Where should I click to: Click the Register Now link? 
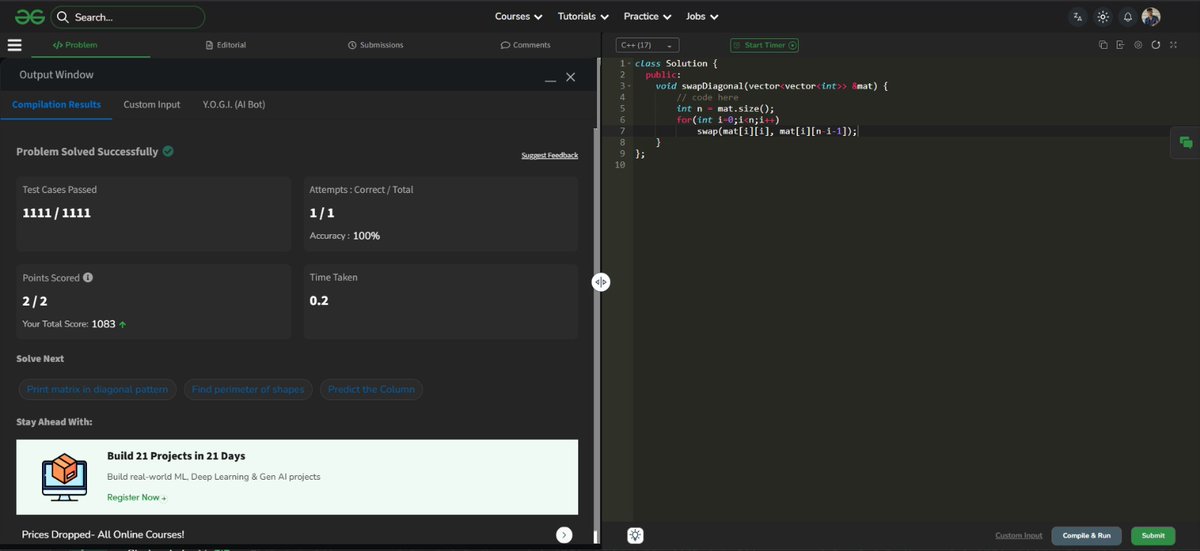point(137,497)
